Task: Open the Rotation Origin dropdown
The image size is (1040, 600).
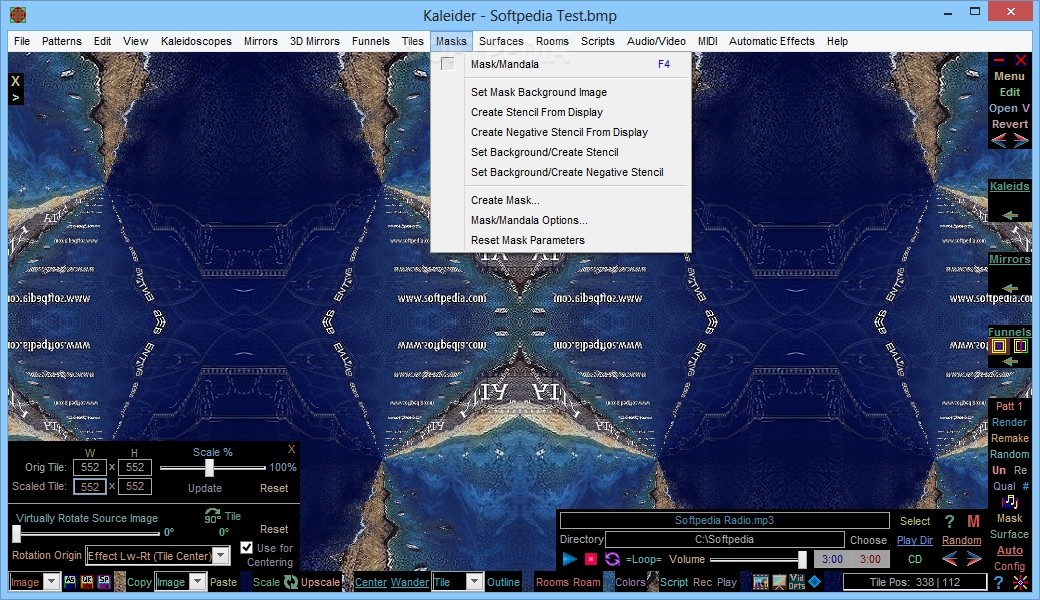Action: 222,556
